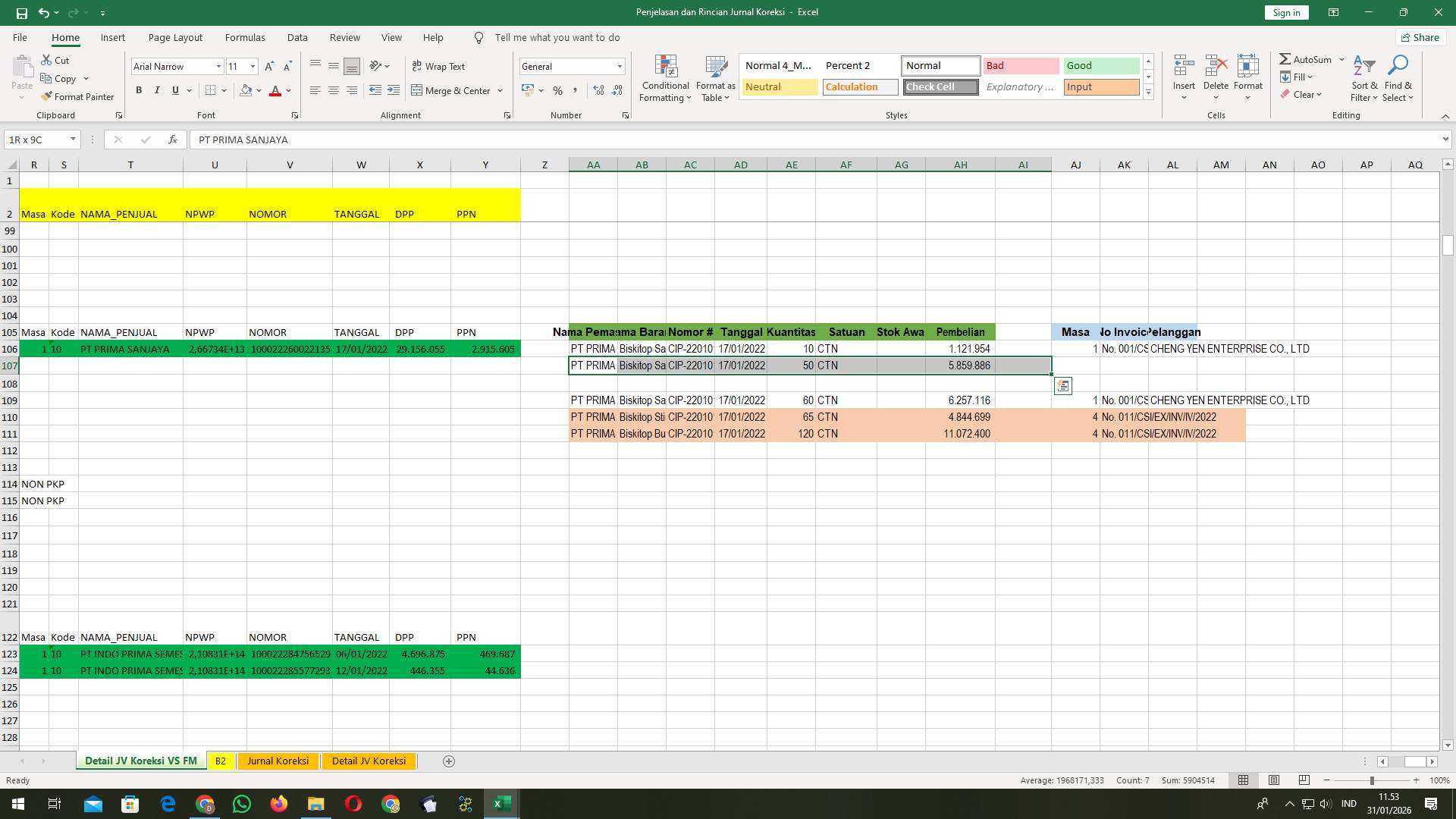Click the Share button

(x=1420, y=37)
